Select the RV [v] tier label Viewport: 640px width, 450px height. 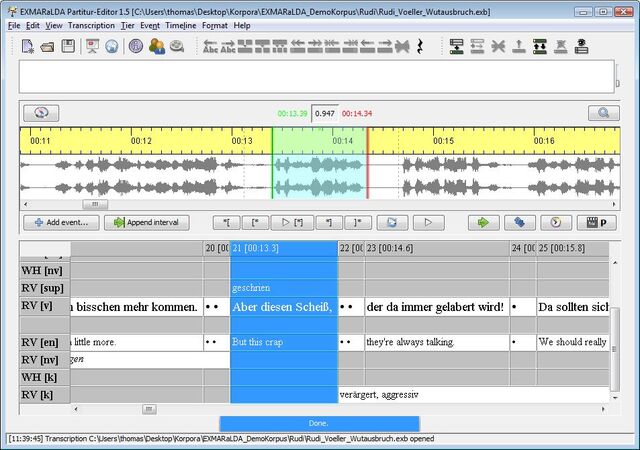[x=45, y=306]
